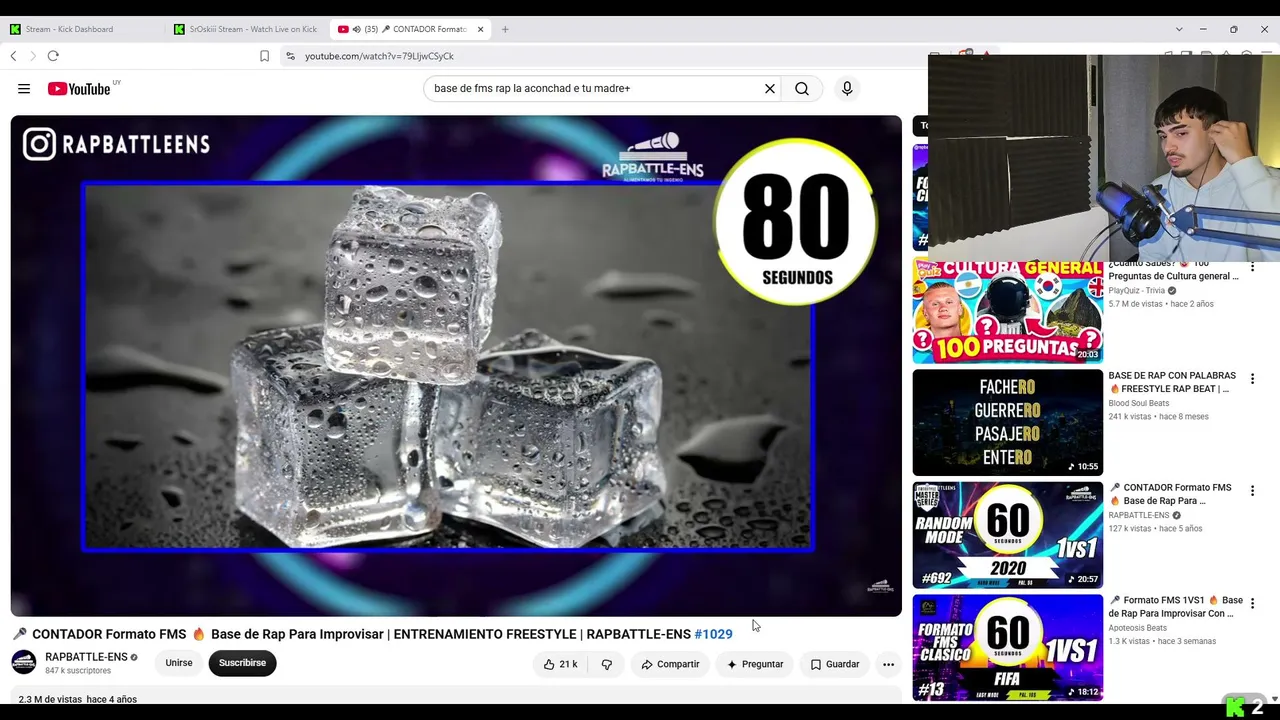Open the #1029 hashtag link
1280x720 pixels.
tap(713, 634)
